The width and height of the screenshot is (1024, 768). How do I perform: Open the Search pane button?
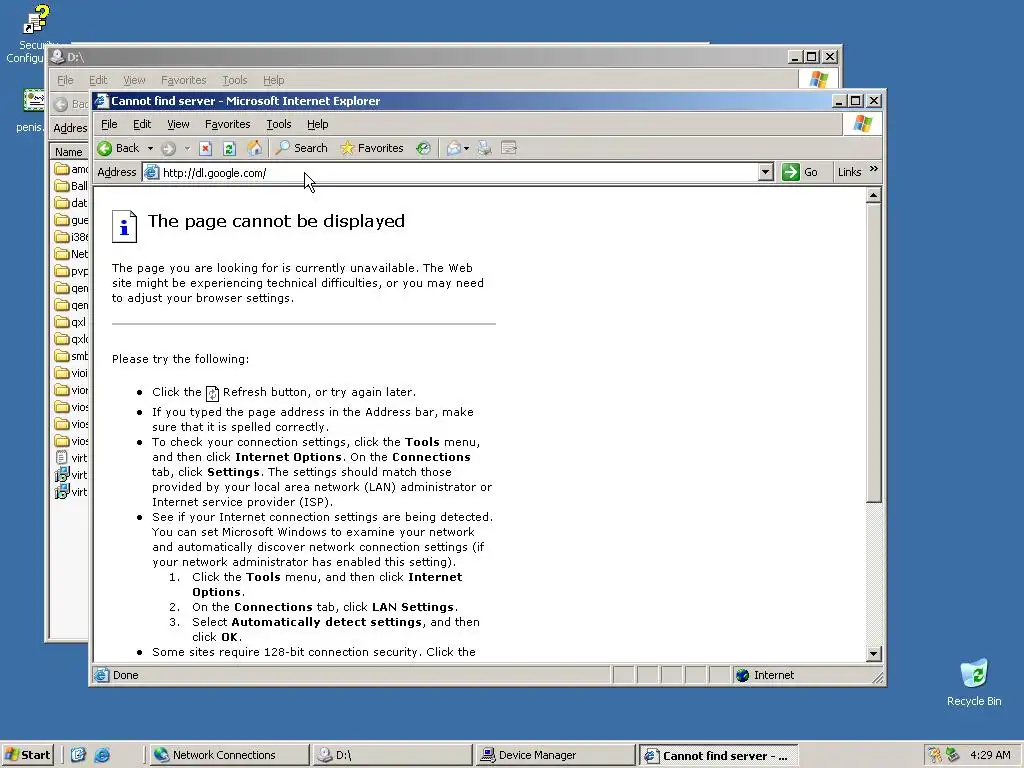click(x=302, y=148)
